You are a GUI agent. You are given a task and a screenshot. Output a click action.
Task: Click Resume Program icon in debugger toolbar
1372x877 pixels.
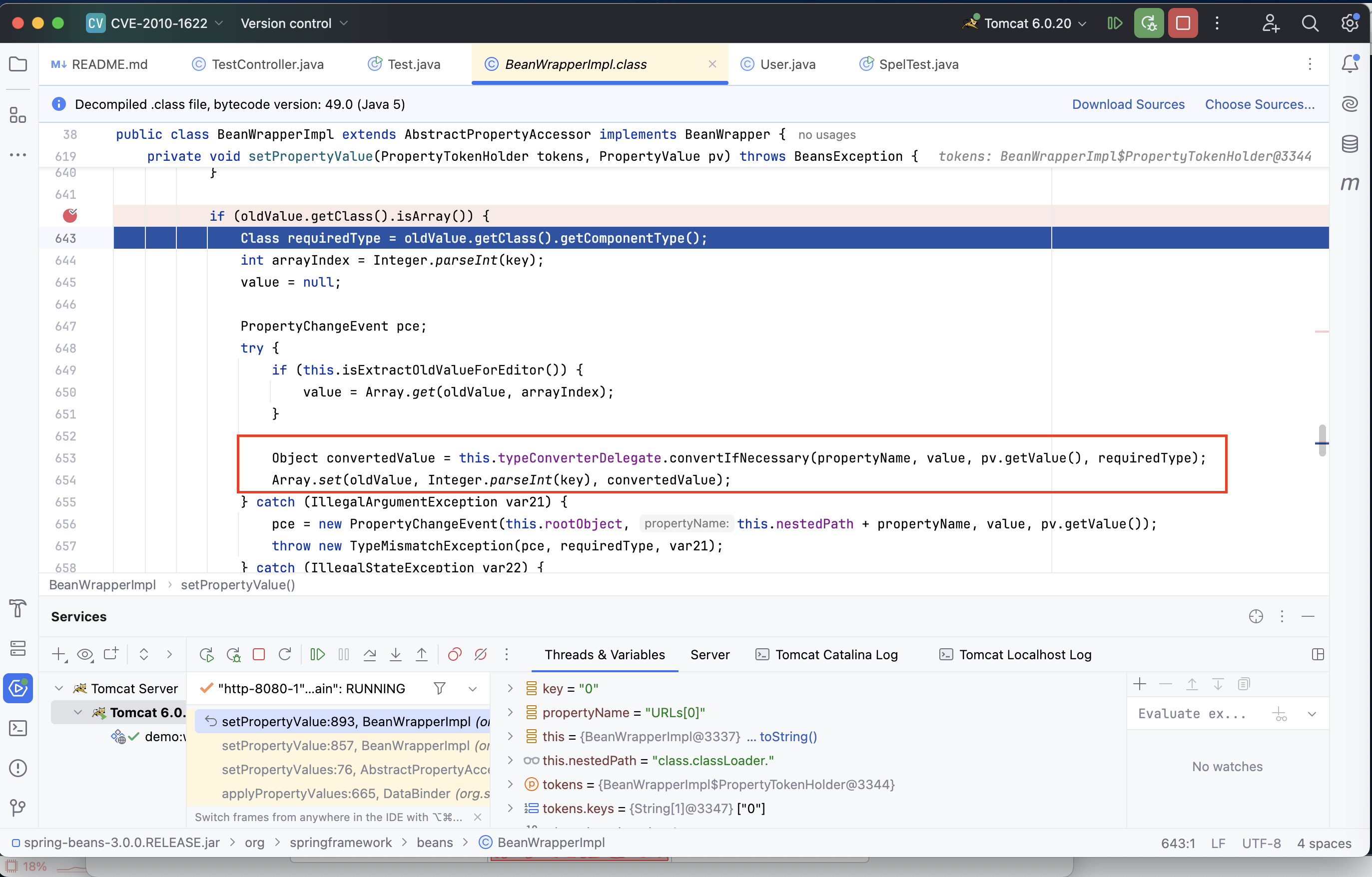coord(317,654)
